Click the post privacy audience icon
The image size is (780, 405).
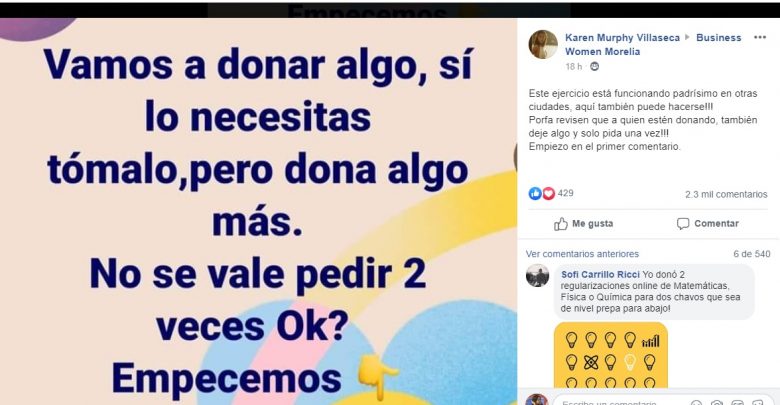click(594, 66)
